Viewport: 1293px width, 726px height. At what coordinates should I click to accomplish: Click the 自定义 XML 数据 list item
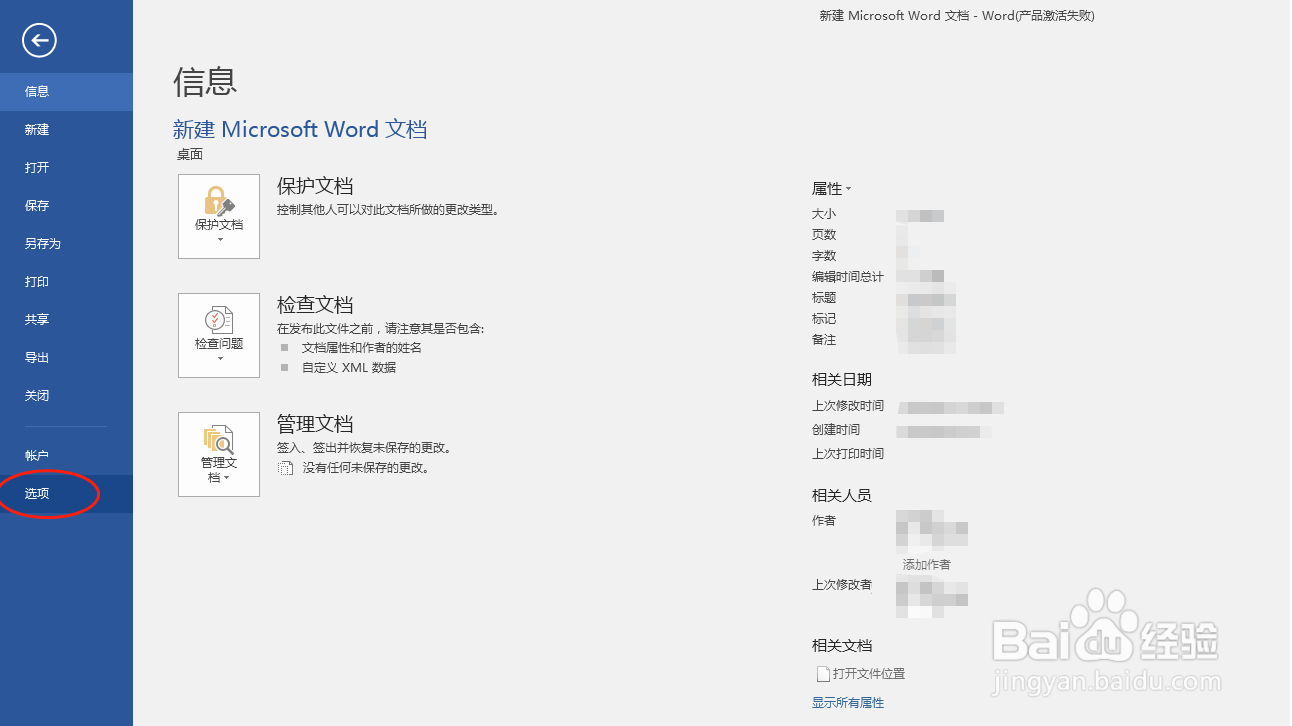(x=349, y=368)
